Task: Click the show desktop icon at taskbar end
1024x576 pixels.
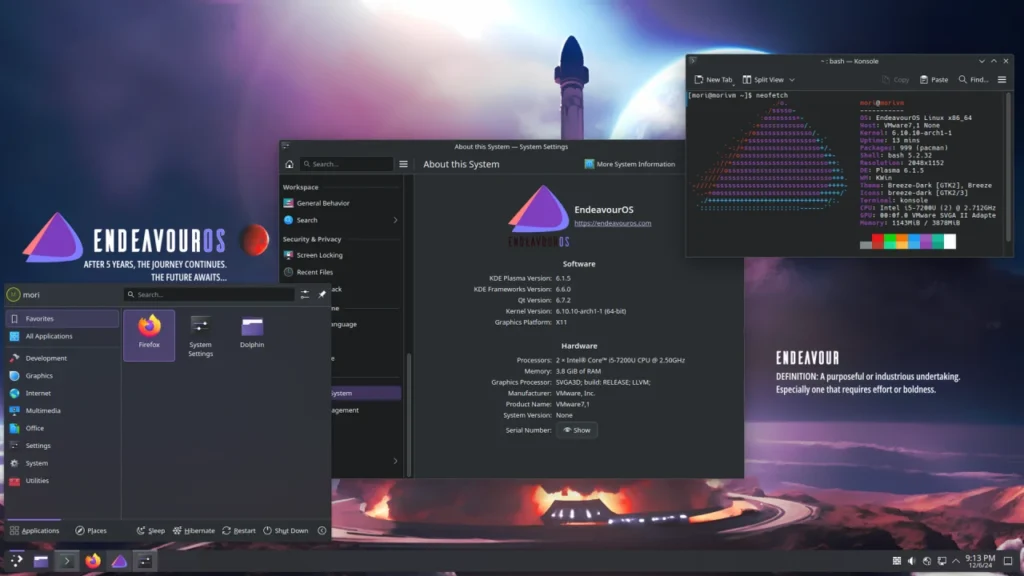Action: pos(1008,561)
